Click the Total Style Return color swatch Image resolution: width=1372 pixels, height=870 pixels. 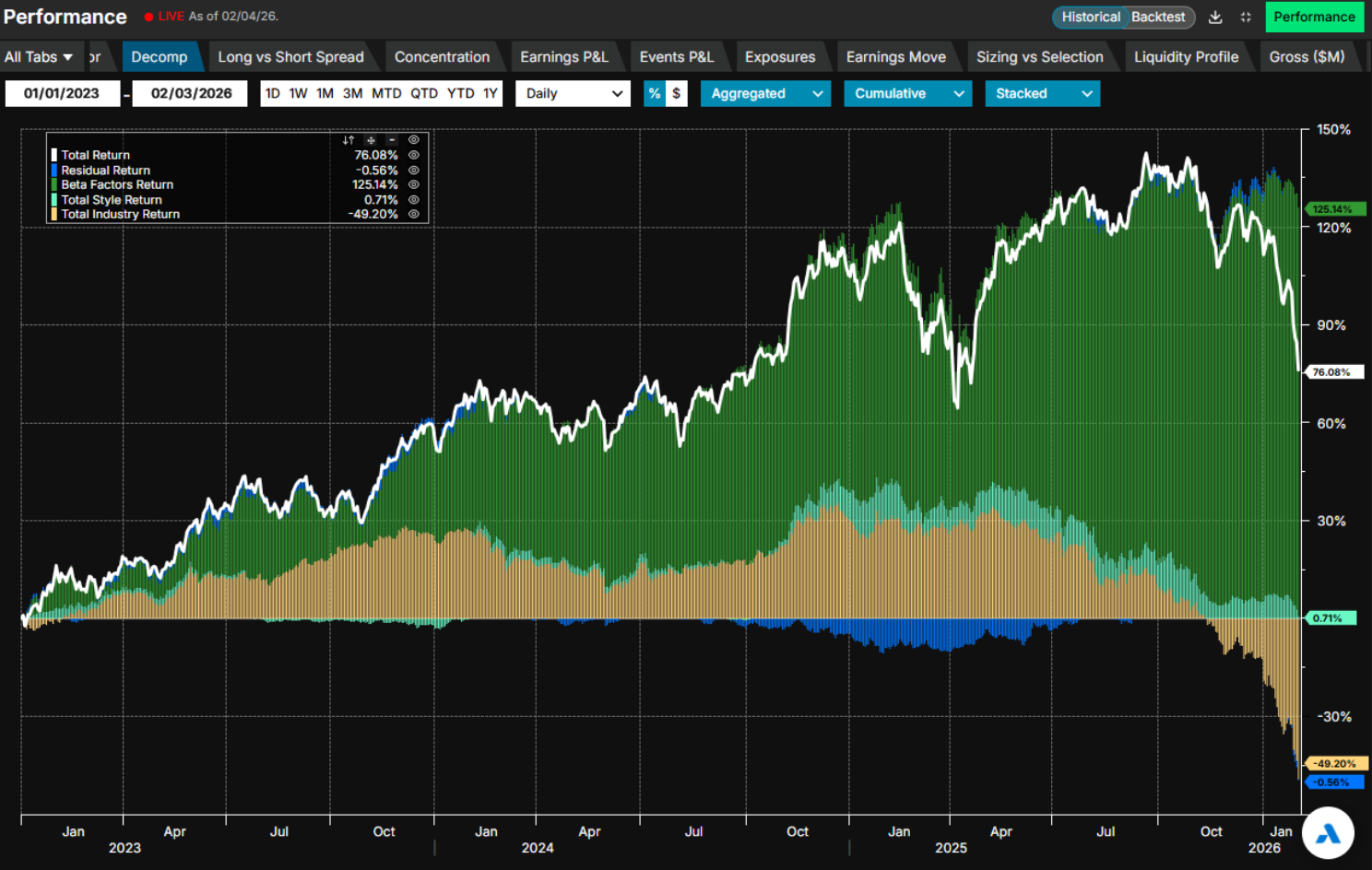point(54,200)
